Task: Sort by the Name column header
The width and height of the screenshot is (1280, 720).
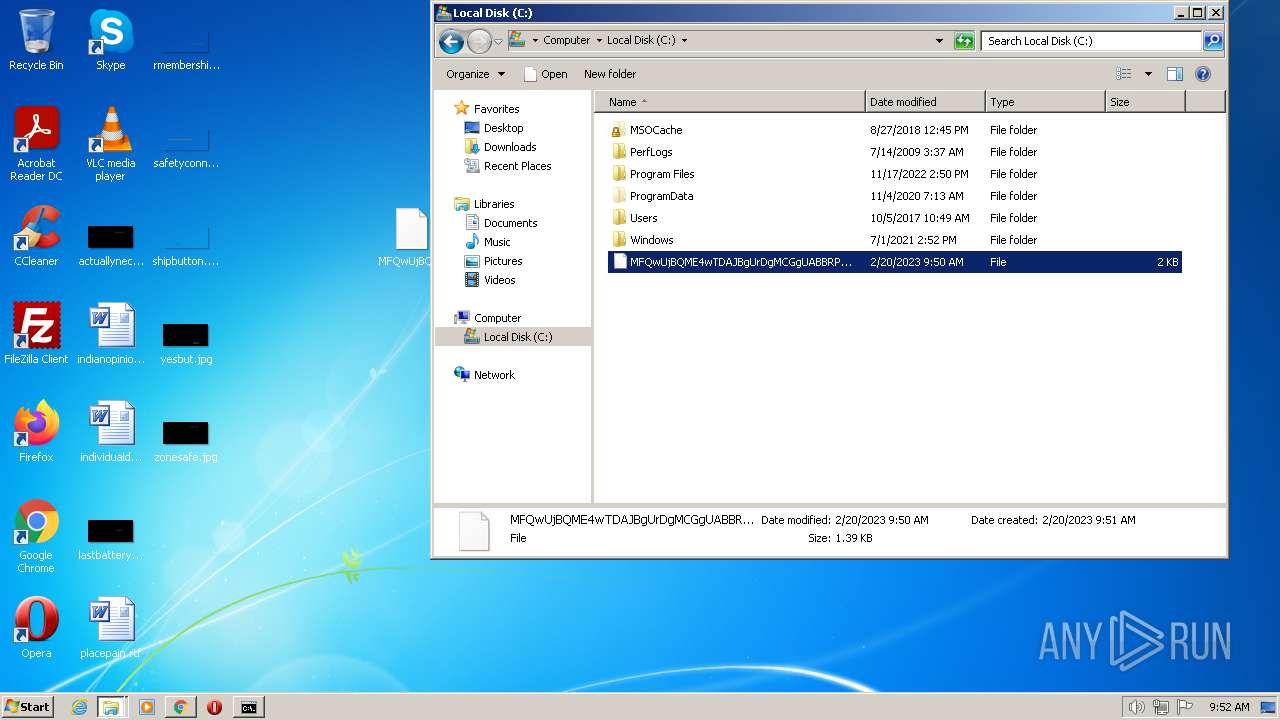Action: [x=730, y=102]
